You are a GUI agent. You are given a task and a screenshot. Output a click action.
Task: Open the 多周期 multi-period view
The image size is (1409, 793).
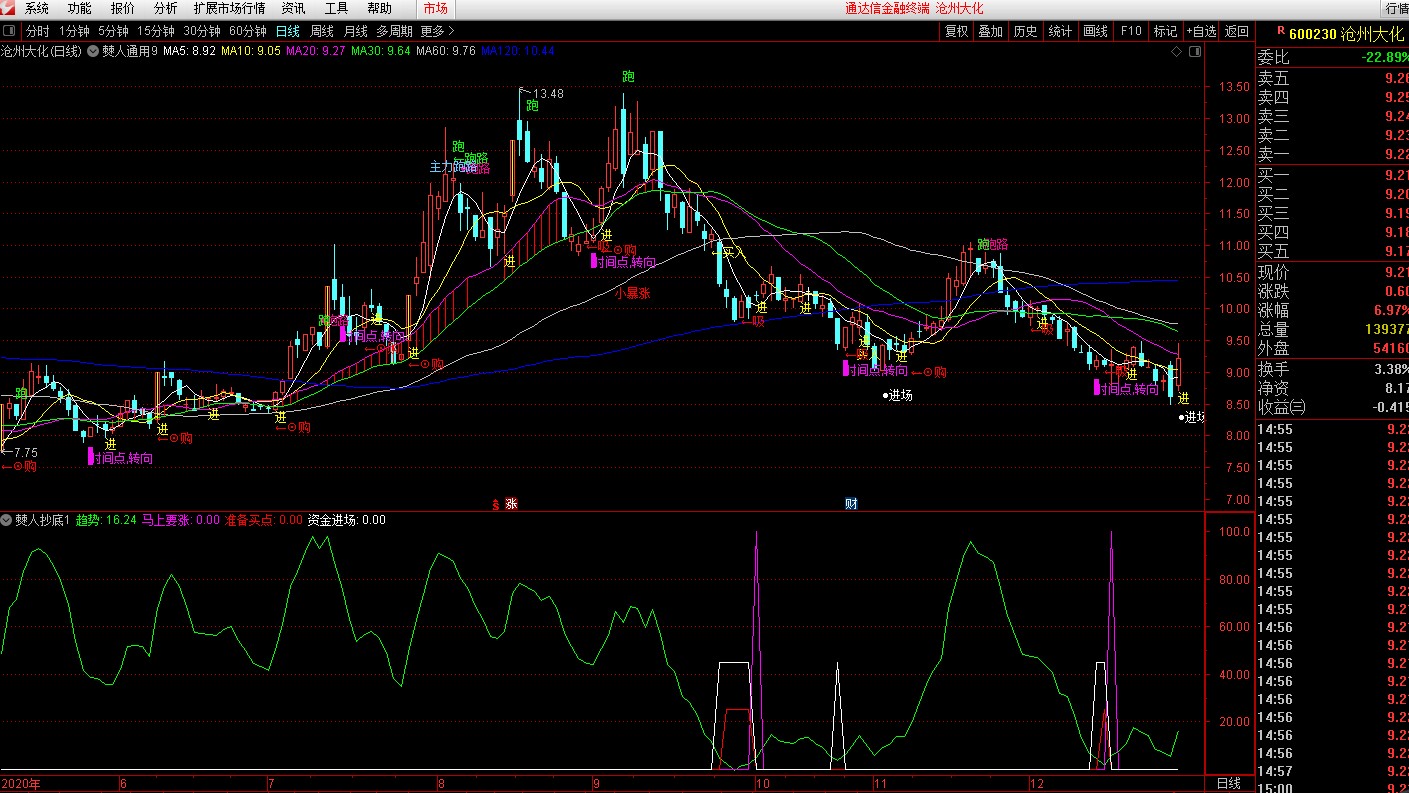(x=394, y=31)
